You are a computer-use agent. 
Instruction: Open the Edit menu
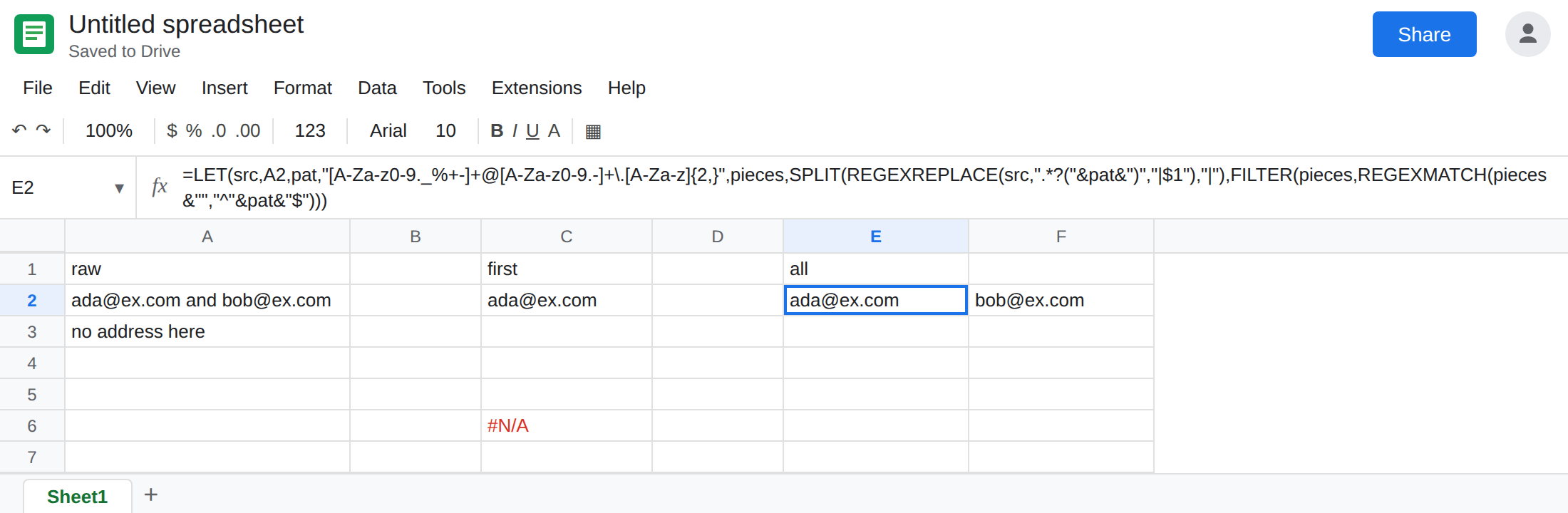[94, 88]
